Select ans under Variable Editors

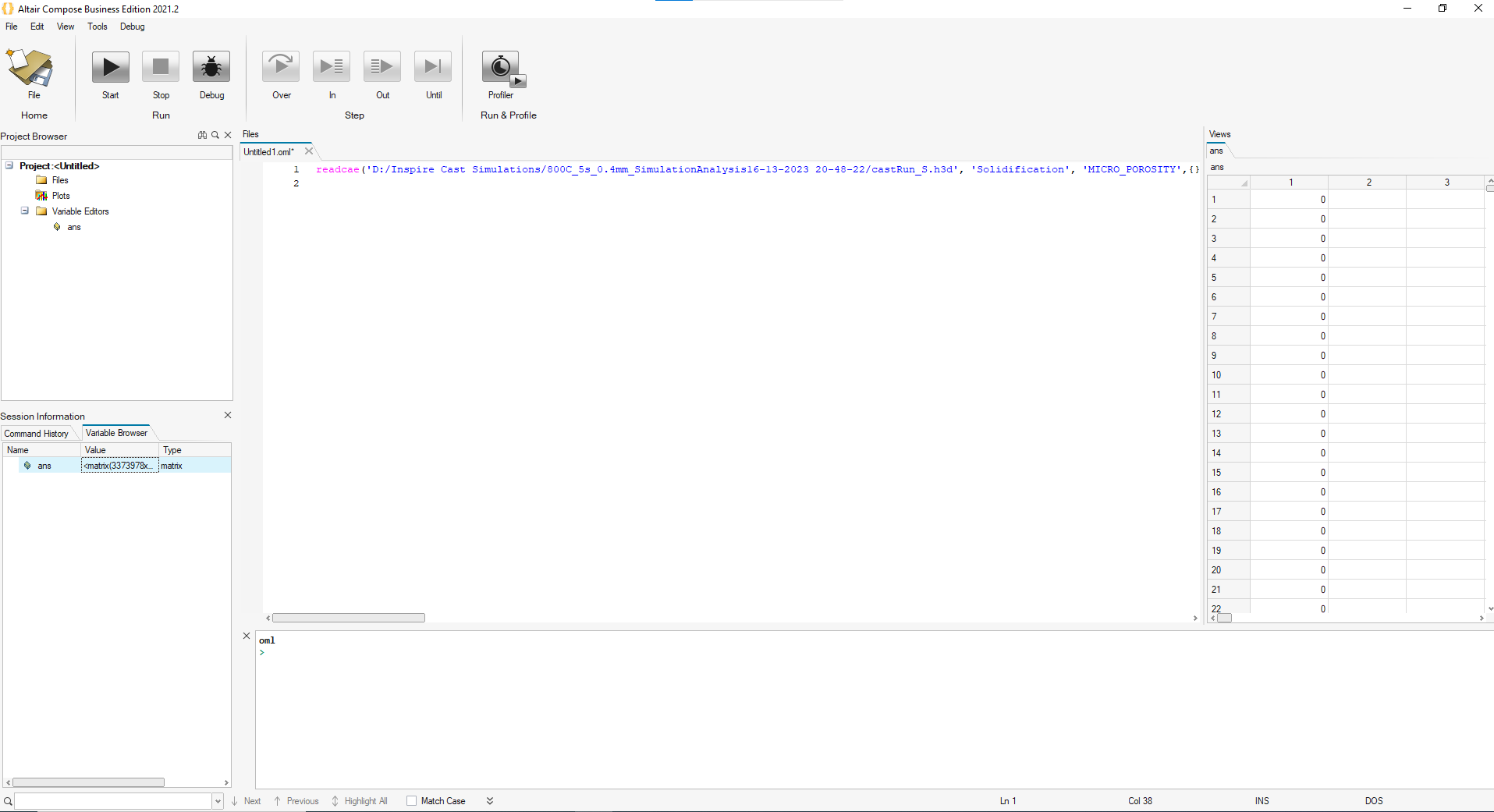coord(74,227)
